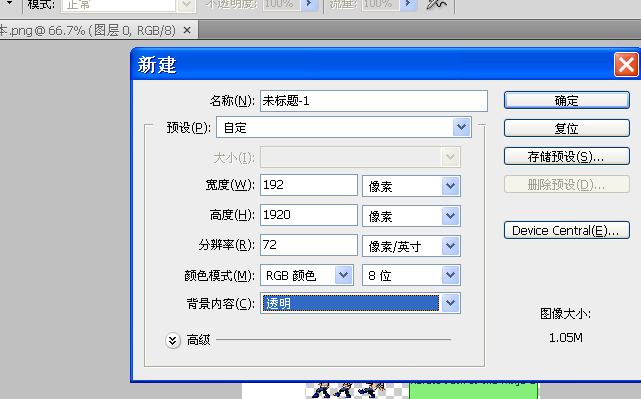The image size is (641, 399).
Task: Open the resolution unit dropdown 像素/英寸
Action: [x=411, y=246]
